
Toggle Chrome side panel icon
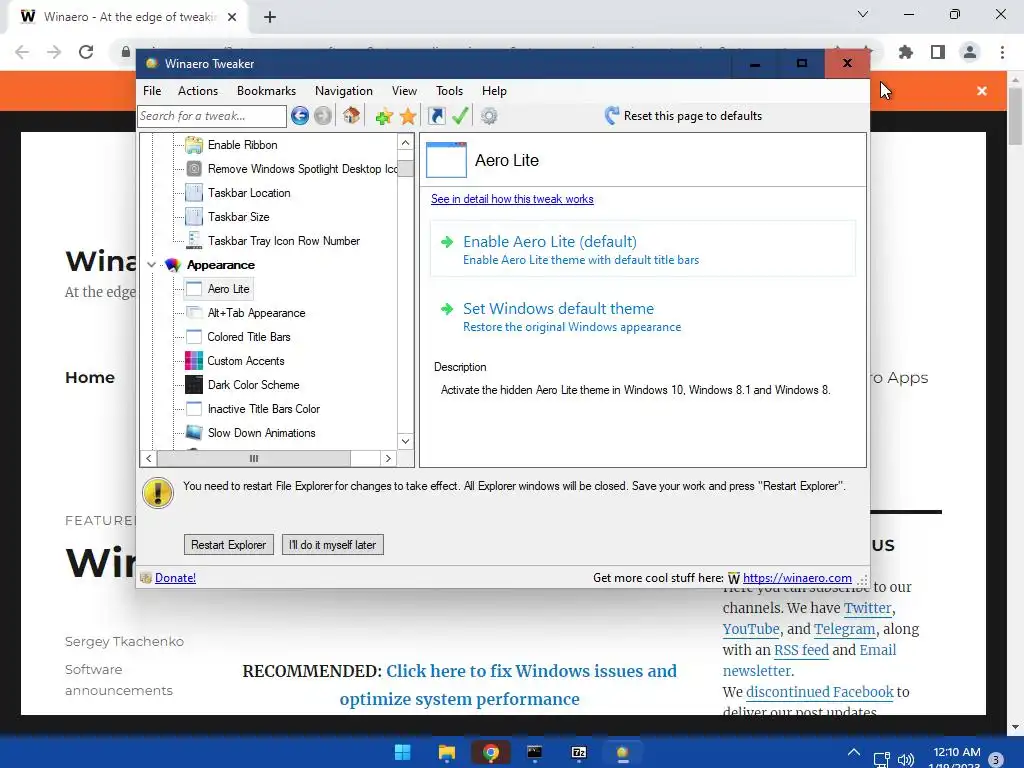[938, 52]
